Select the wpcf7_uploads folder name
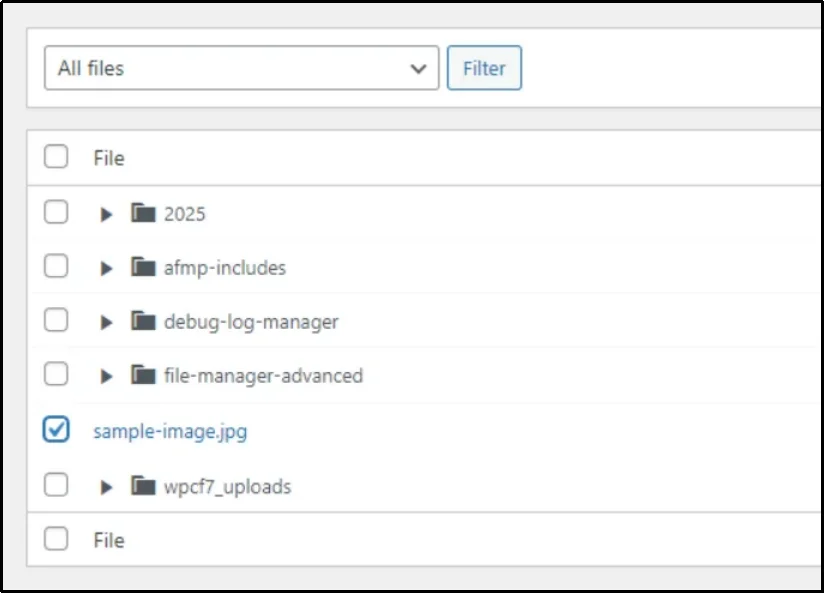825x594 pixels. pyautogui.click(x=226, y=486)
